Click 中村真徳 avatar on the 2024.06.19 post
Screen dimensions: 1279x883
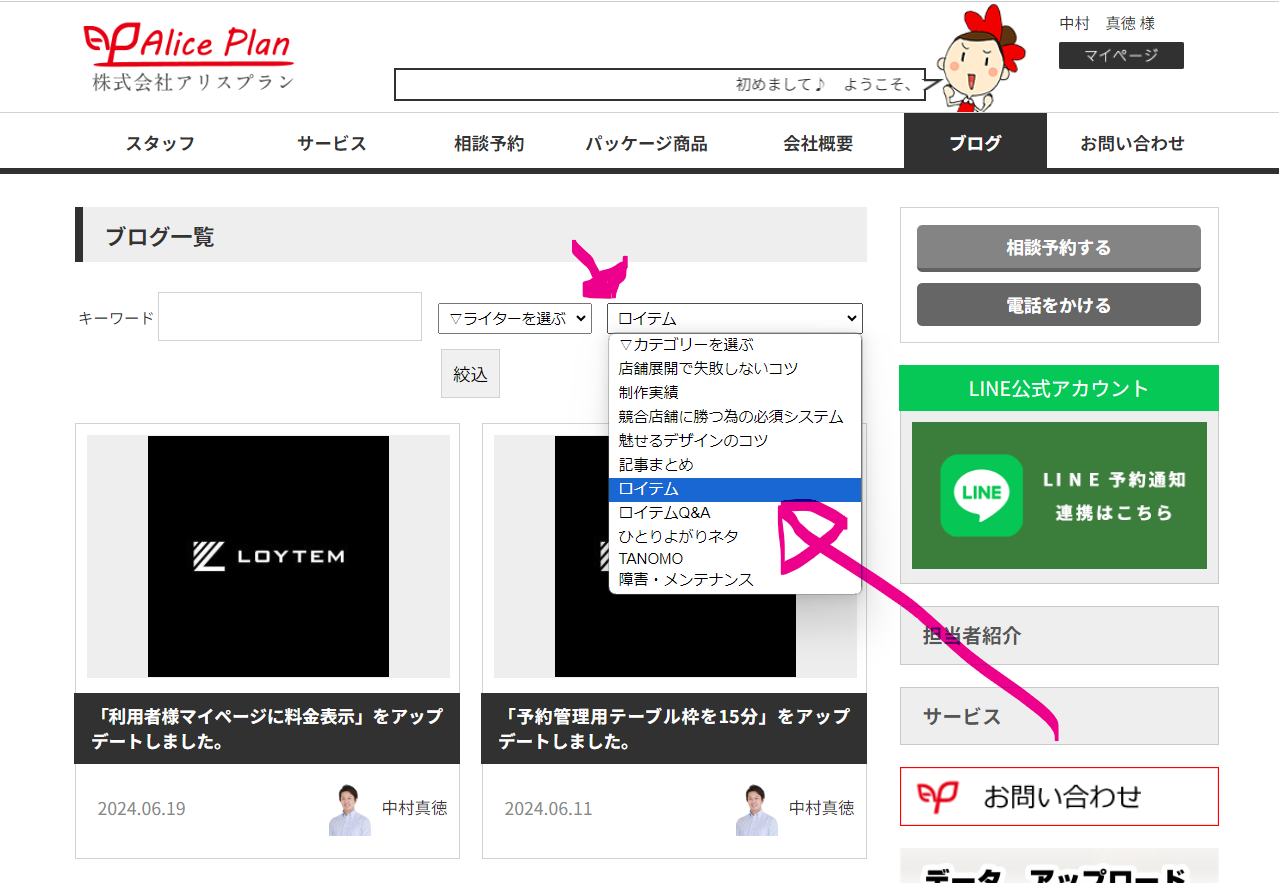pyautogui.click(x=350, y=809)
